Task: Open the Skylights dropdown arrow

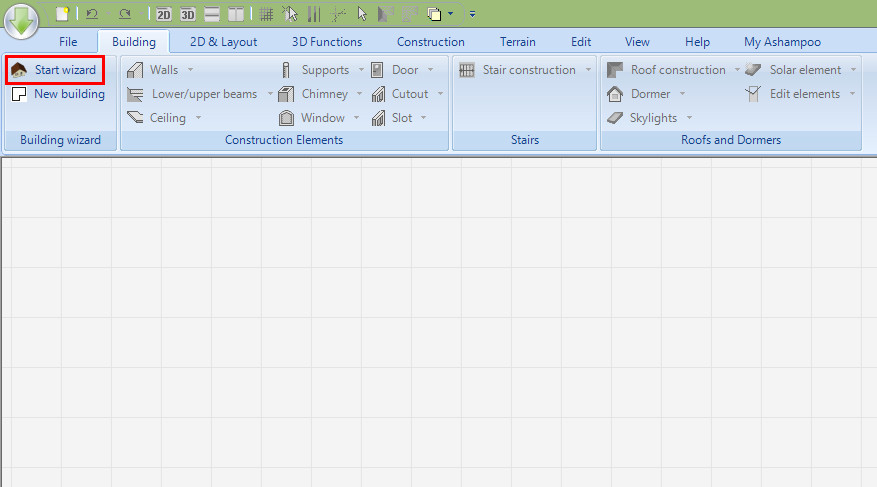Action: point(690,118)
